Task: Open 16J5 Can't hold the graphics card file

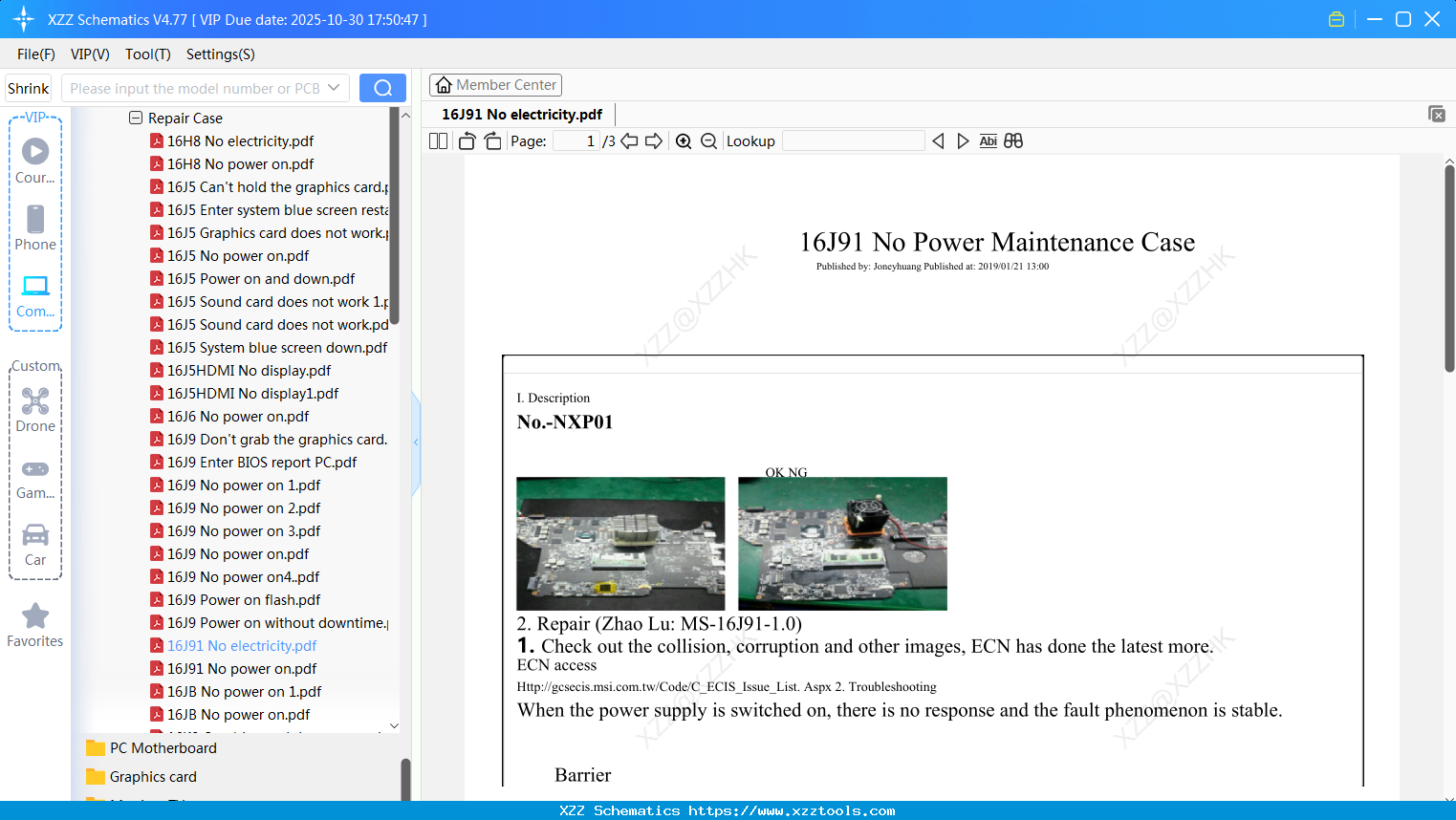Action: click(270, 187)
